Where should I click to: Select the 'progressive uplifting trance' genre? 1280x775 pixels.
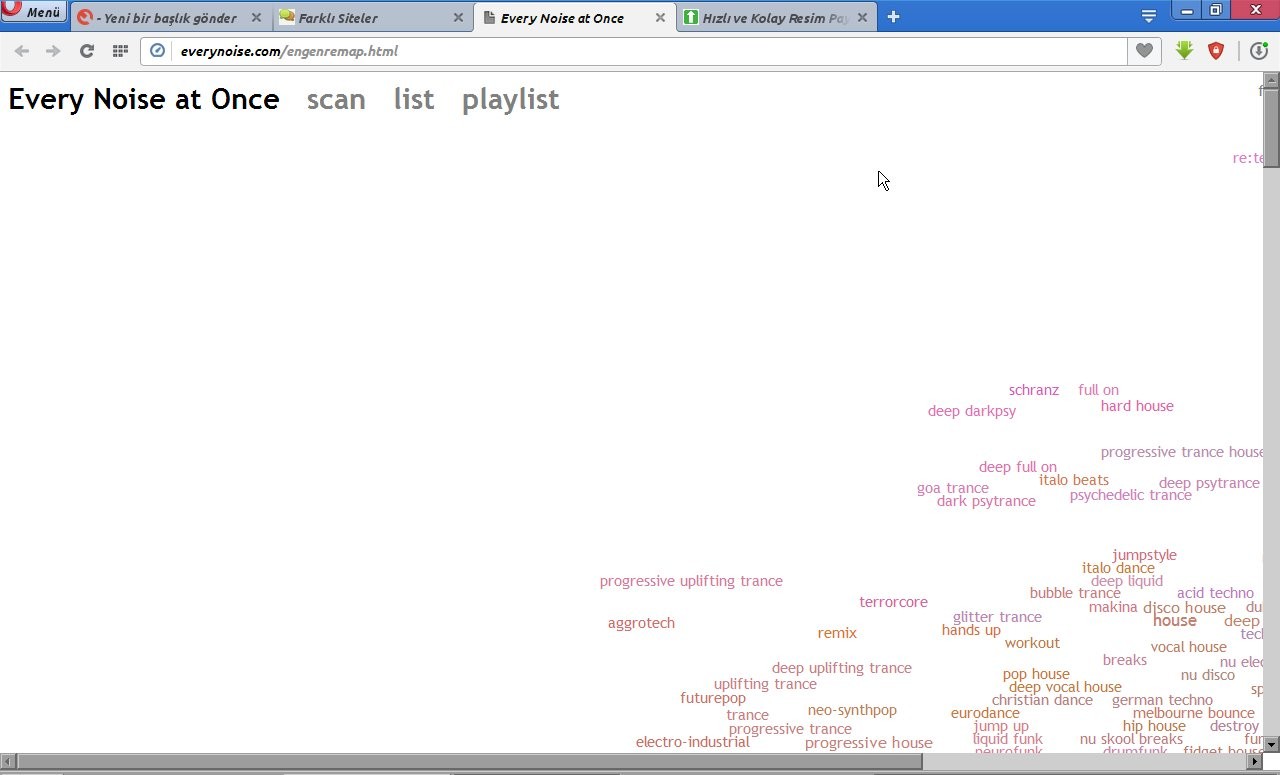691,581
